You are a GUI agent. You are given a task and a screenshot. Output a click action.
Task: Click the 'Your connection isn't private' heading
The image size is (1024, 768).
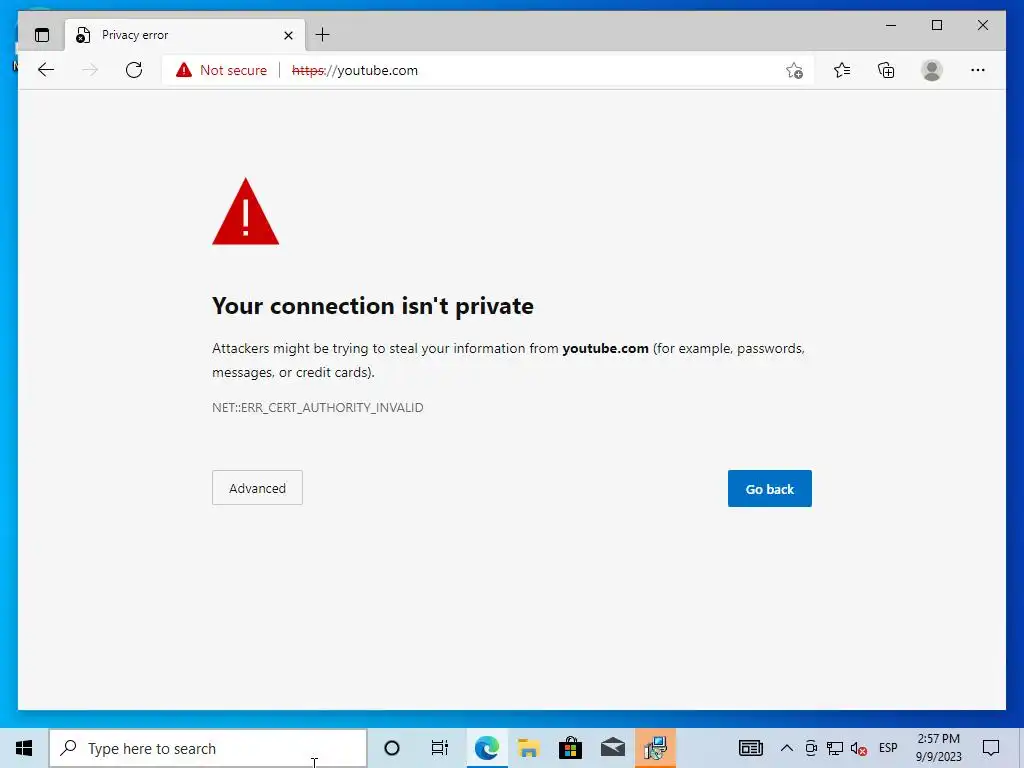tap(373, 306)
